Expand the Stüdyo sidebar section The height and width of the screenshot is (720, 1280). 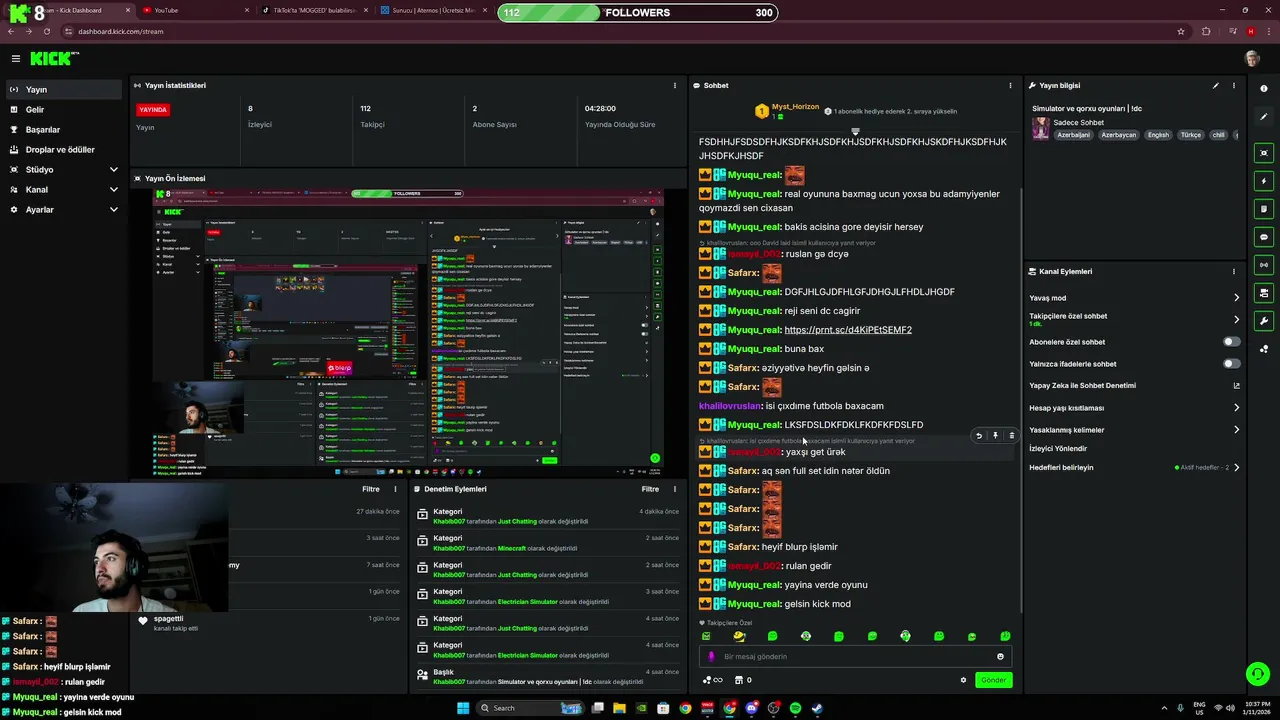[62, 169]
